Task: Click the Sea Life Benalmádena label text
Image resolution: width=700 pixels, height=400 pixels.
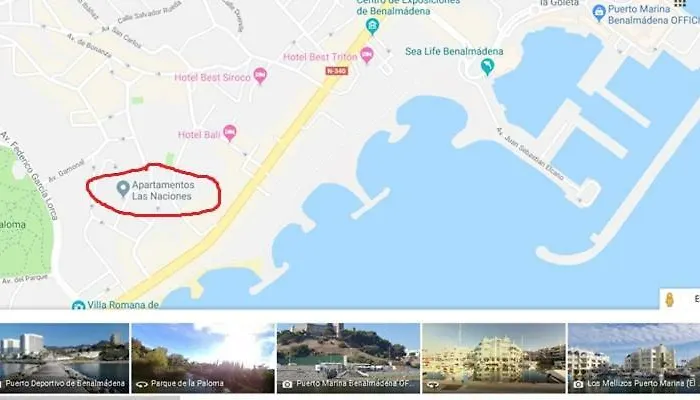Action: [454, 51]
